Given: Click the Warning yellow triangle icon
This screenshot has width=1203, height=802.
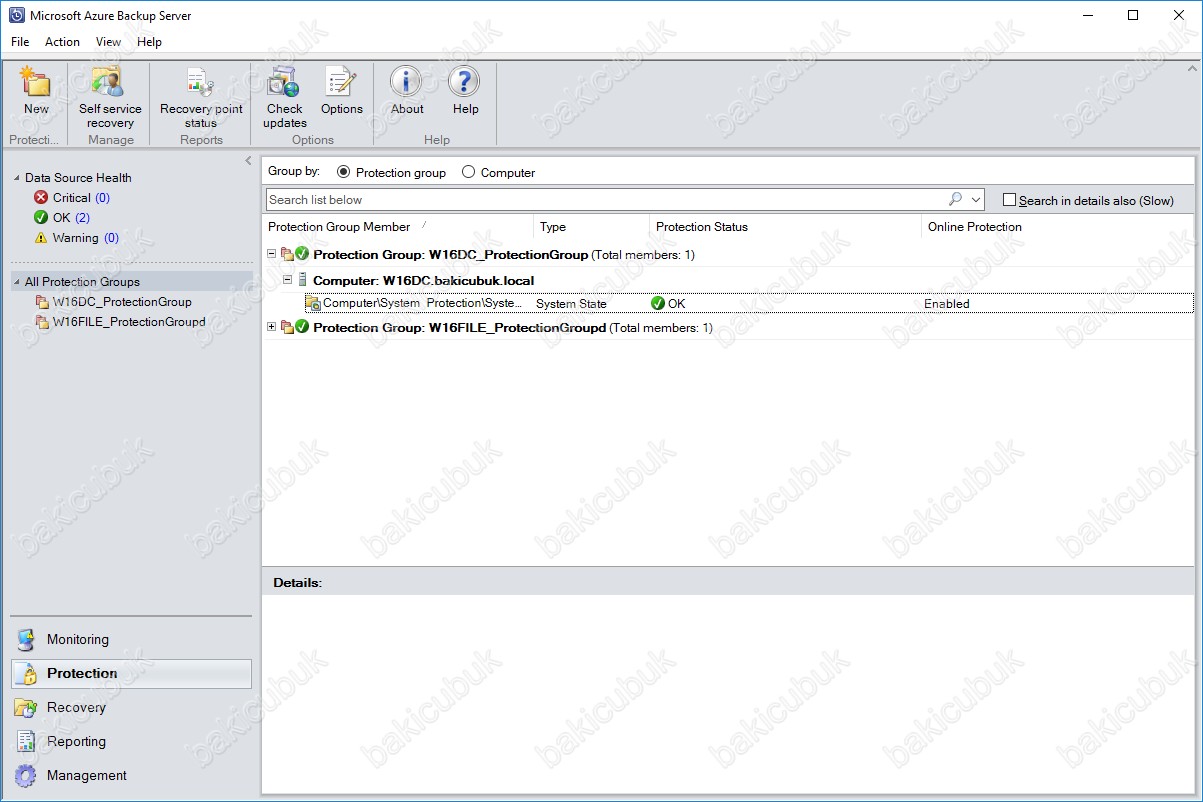Looking at the screenshot, I should 41,238.
